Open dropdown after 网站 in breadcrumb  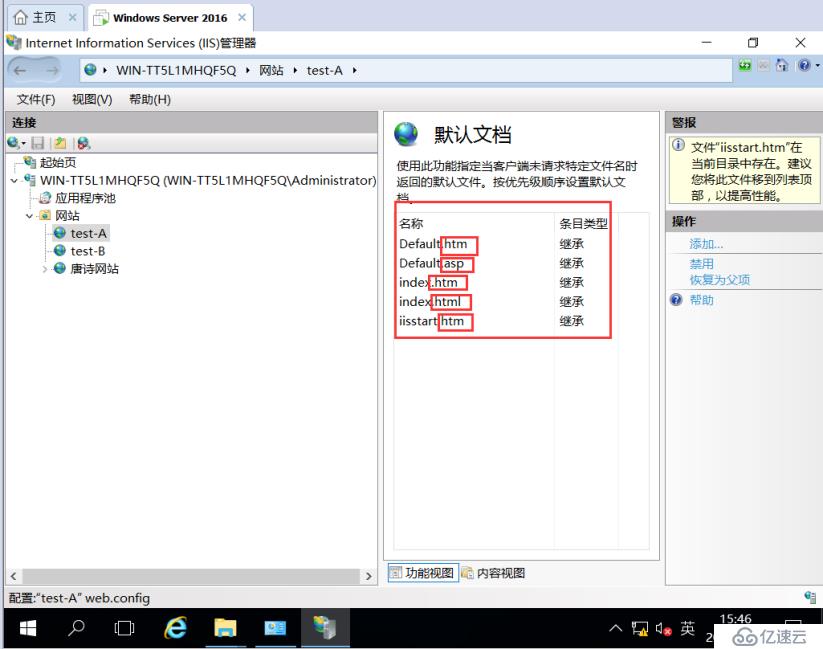295,70
